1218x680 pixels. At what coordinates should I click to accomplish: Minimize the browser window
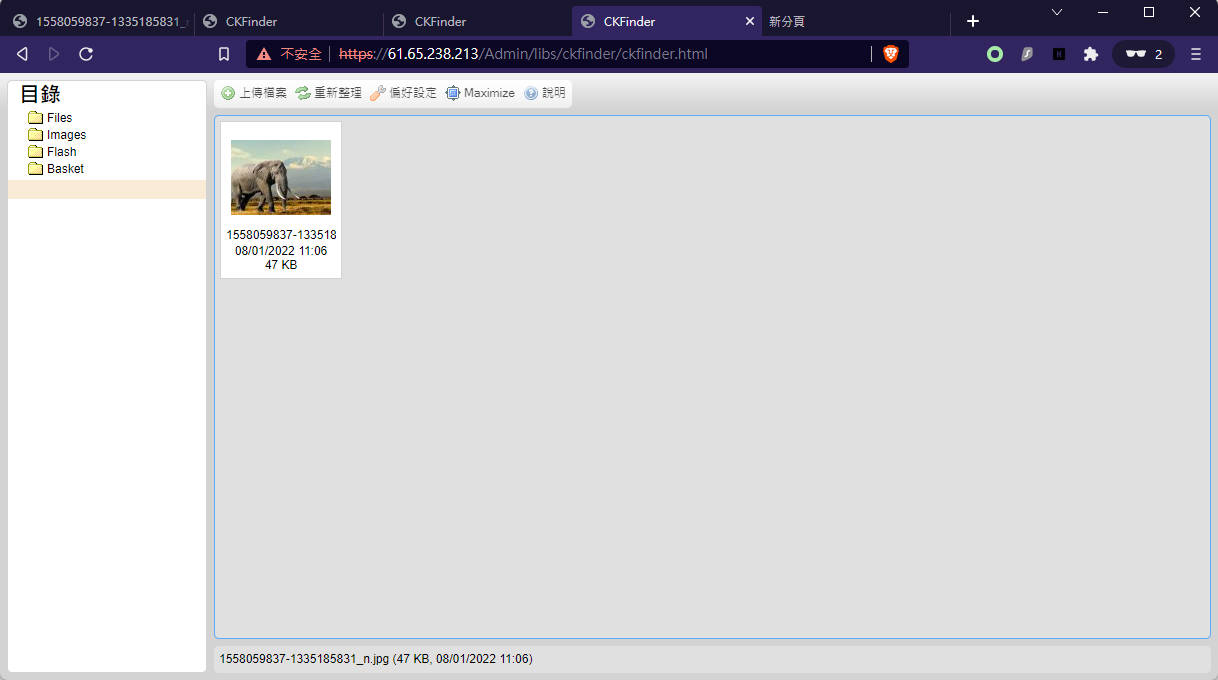pyautogui.click(x=1103, y=12)
